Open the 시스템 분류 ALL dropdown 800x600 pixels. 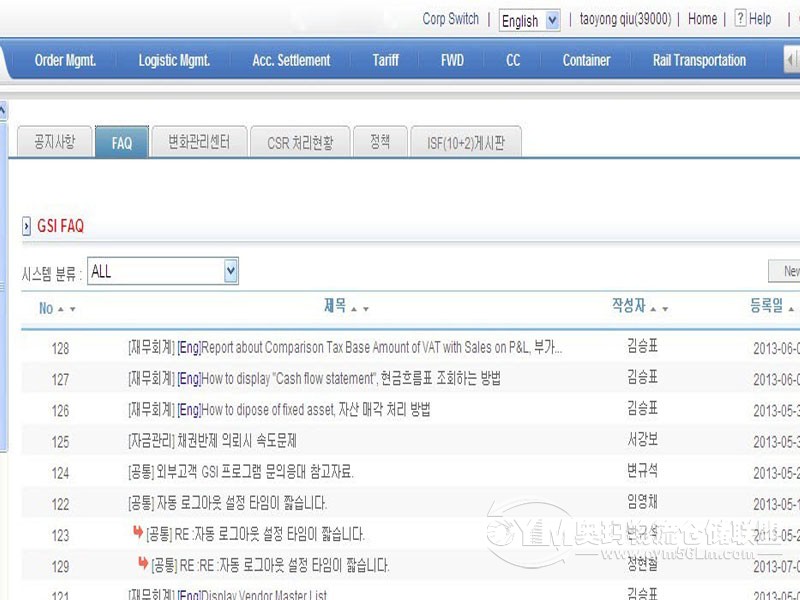pyautogui.click(x=163, y=271)
